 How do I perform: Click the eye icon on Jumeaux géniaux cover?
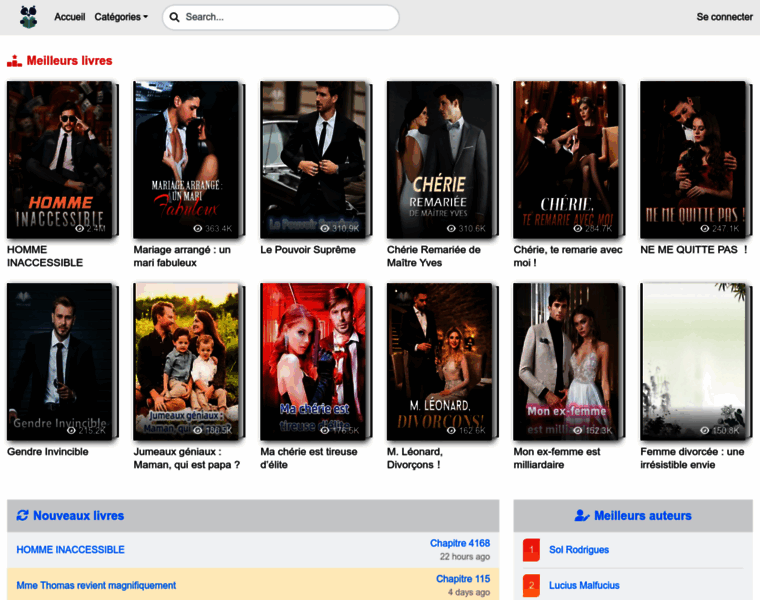[x=198, y=430]
